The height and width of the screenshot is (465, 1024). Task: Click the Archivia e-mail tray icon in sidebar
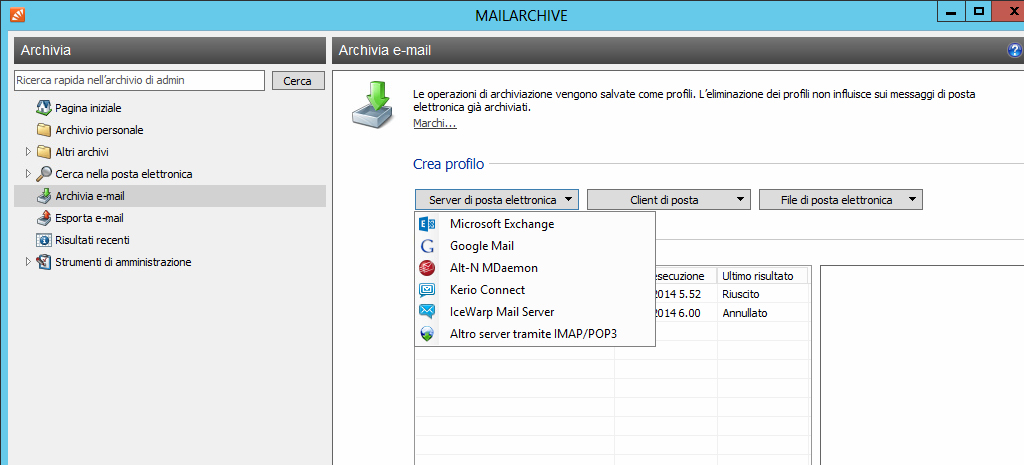[44, 196]
